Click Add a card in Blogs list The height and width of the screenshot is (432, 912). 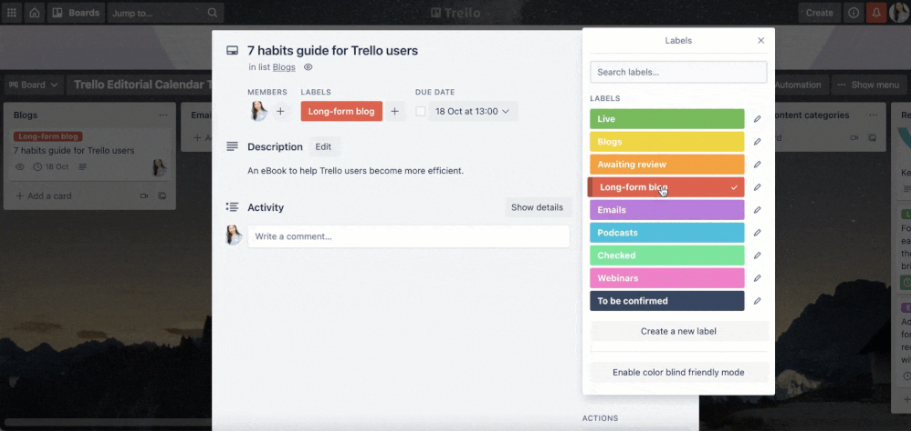pos(44,196)
